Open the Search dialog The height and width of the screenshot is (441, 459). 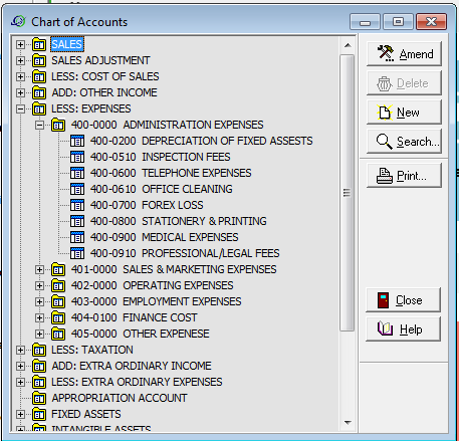coord(404,142)
